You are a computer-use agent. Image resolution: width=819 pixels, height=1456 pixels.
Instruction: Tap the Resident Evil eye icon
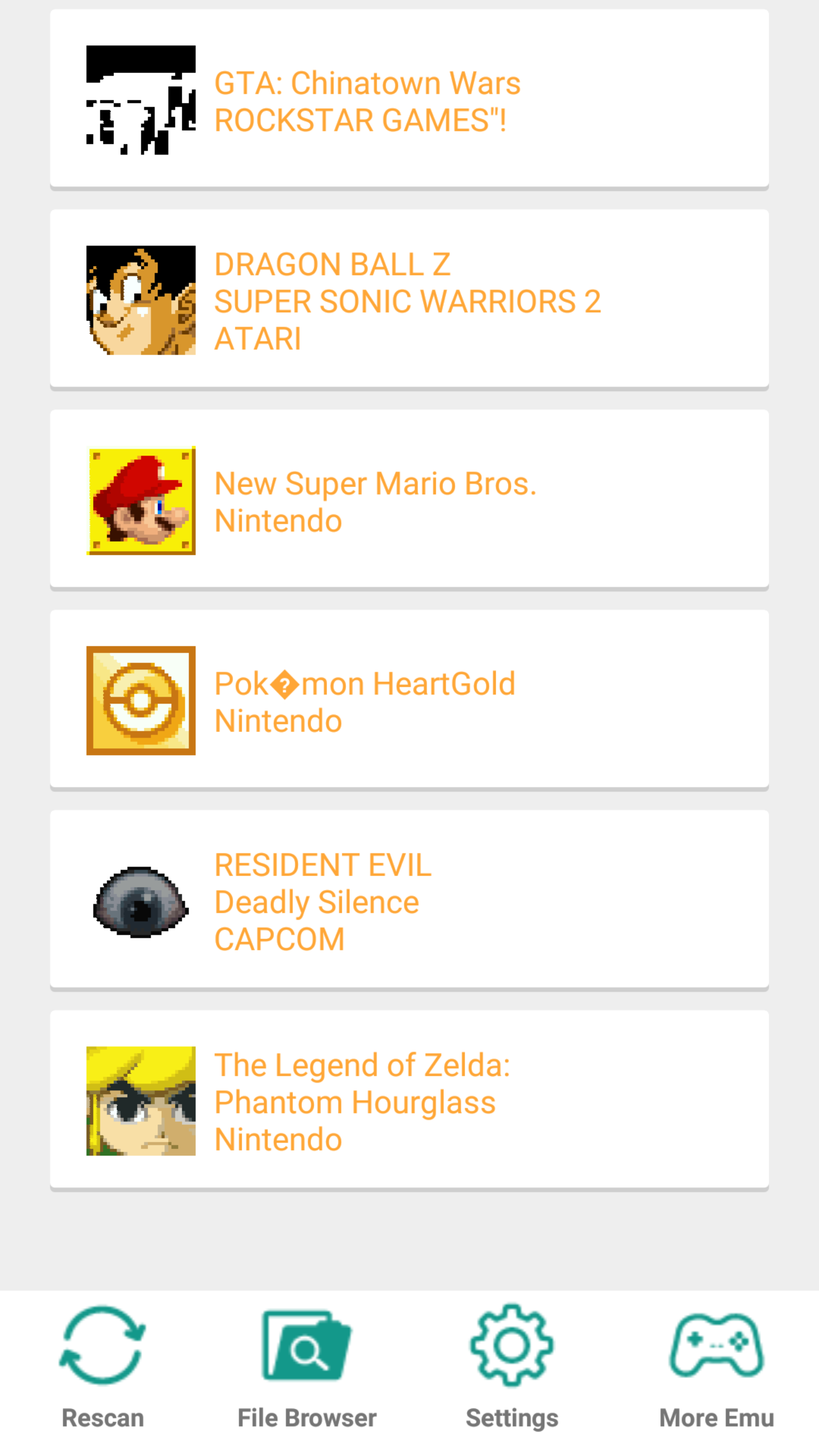click(140, 902)
